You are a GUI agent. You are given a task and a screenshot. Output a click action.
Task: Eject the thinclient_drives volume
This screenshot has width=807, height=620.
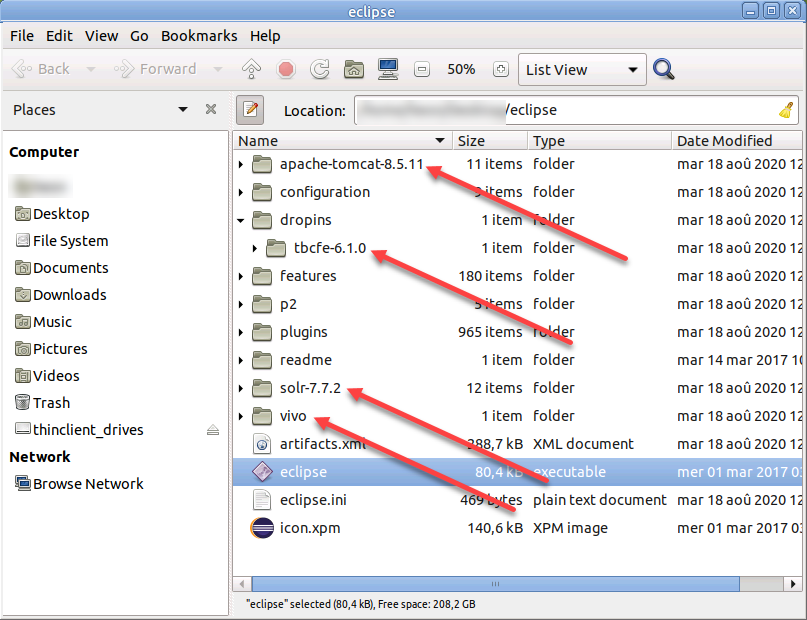pyautogui.click(x=213, y=430)
